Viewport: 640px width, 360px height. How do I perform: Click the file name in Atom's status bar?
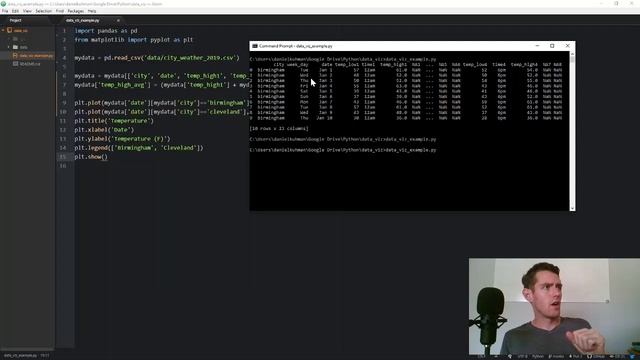coord(20,356)
